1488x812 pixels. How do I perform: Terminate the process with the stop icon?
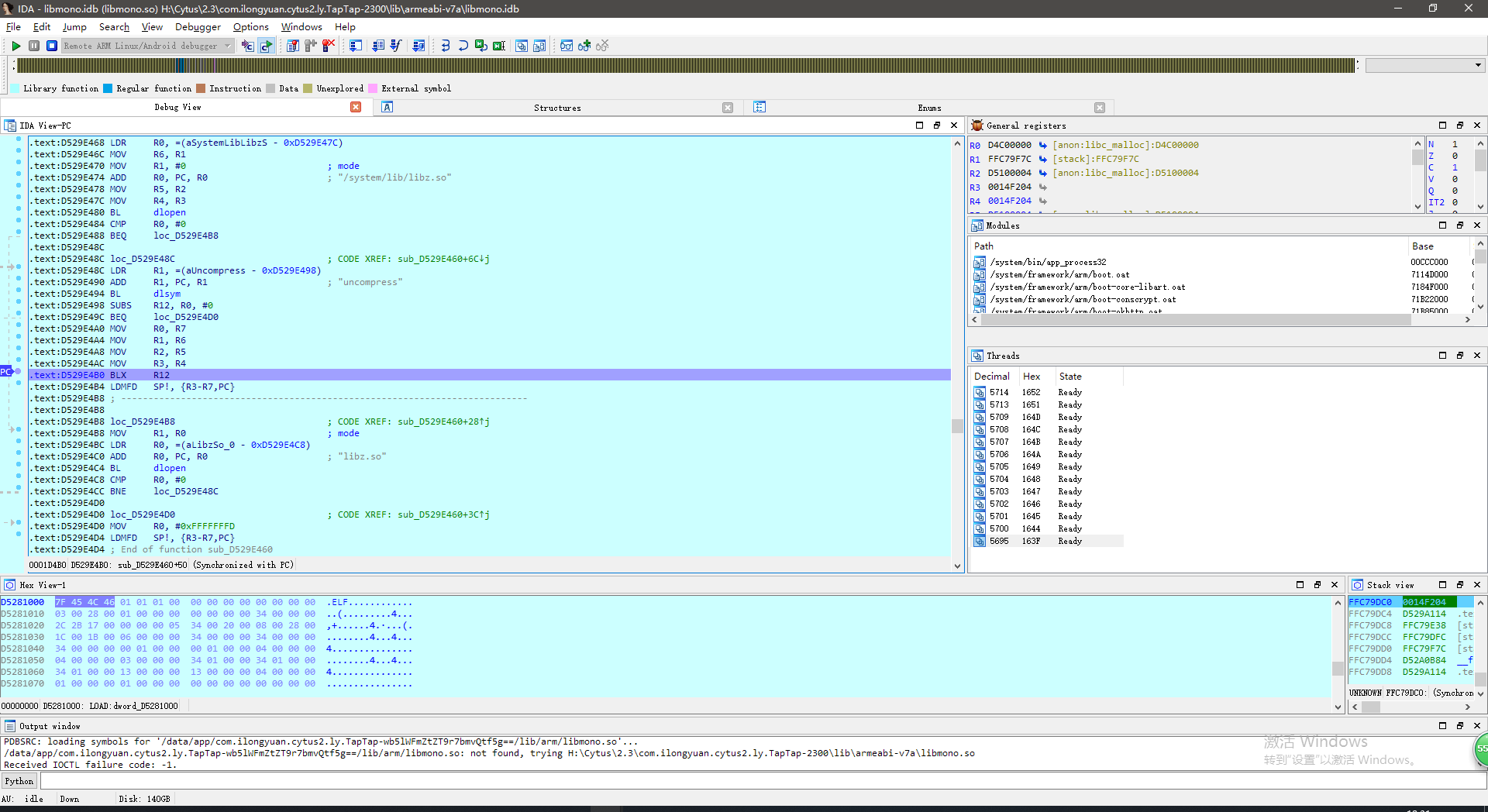(52, 46)
